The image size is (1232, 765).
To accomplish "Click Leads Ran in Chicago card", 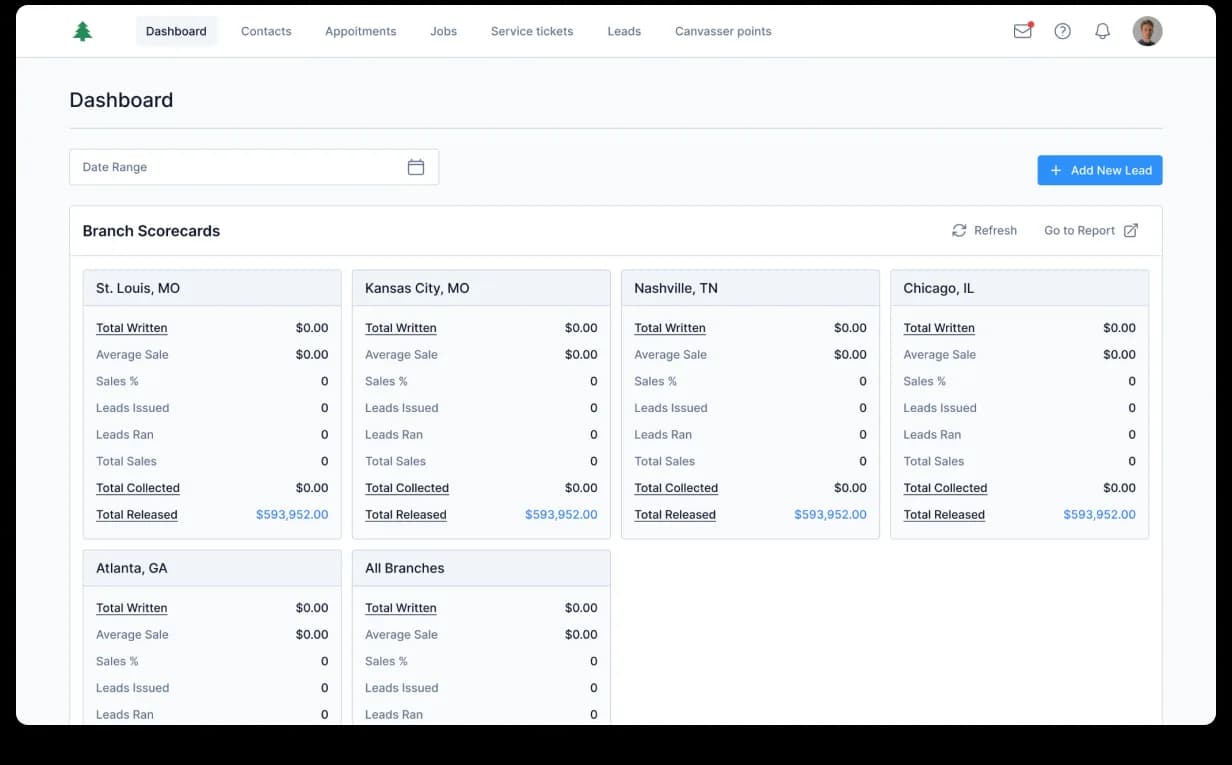I will click(932, 435).
